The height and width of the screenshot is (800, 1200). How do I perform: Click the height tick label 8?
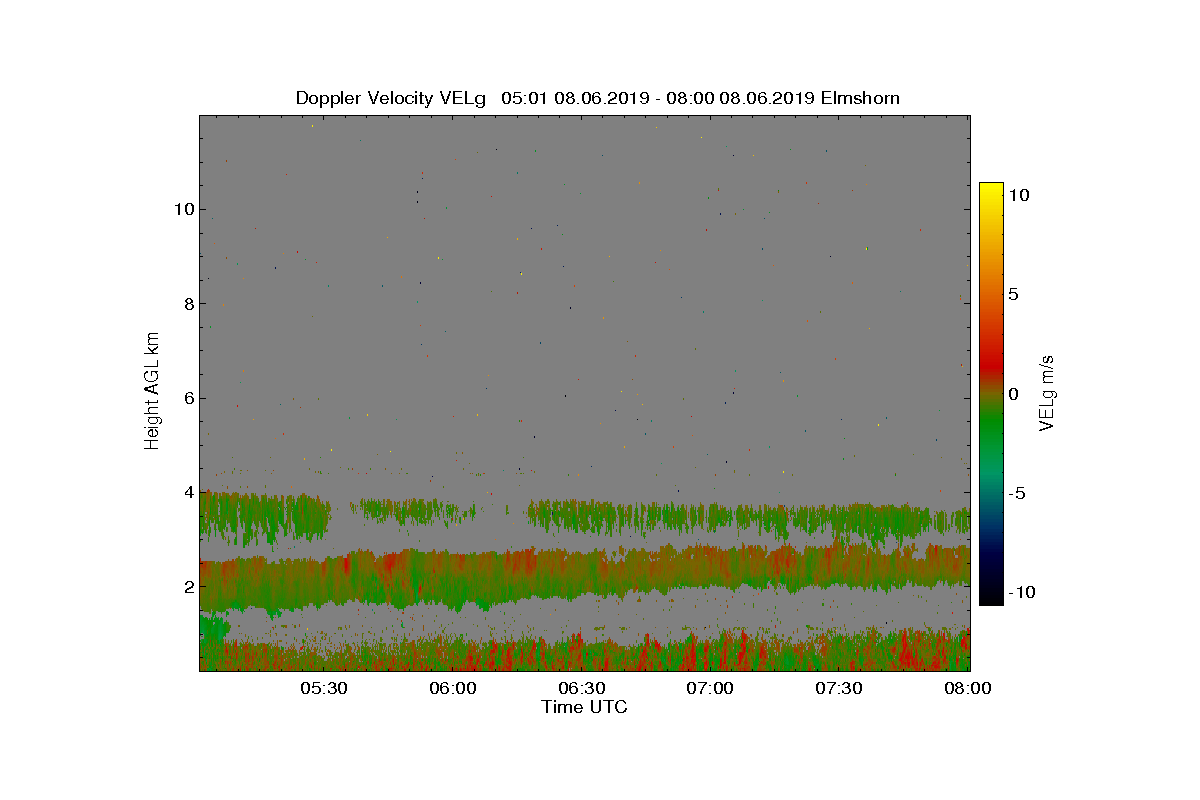tap(187, 303)
